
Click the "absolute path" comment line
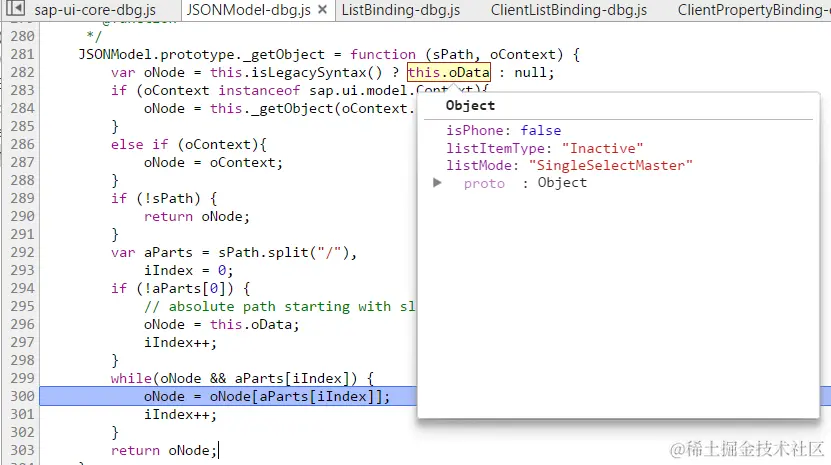(279, 306)
